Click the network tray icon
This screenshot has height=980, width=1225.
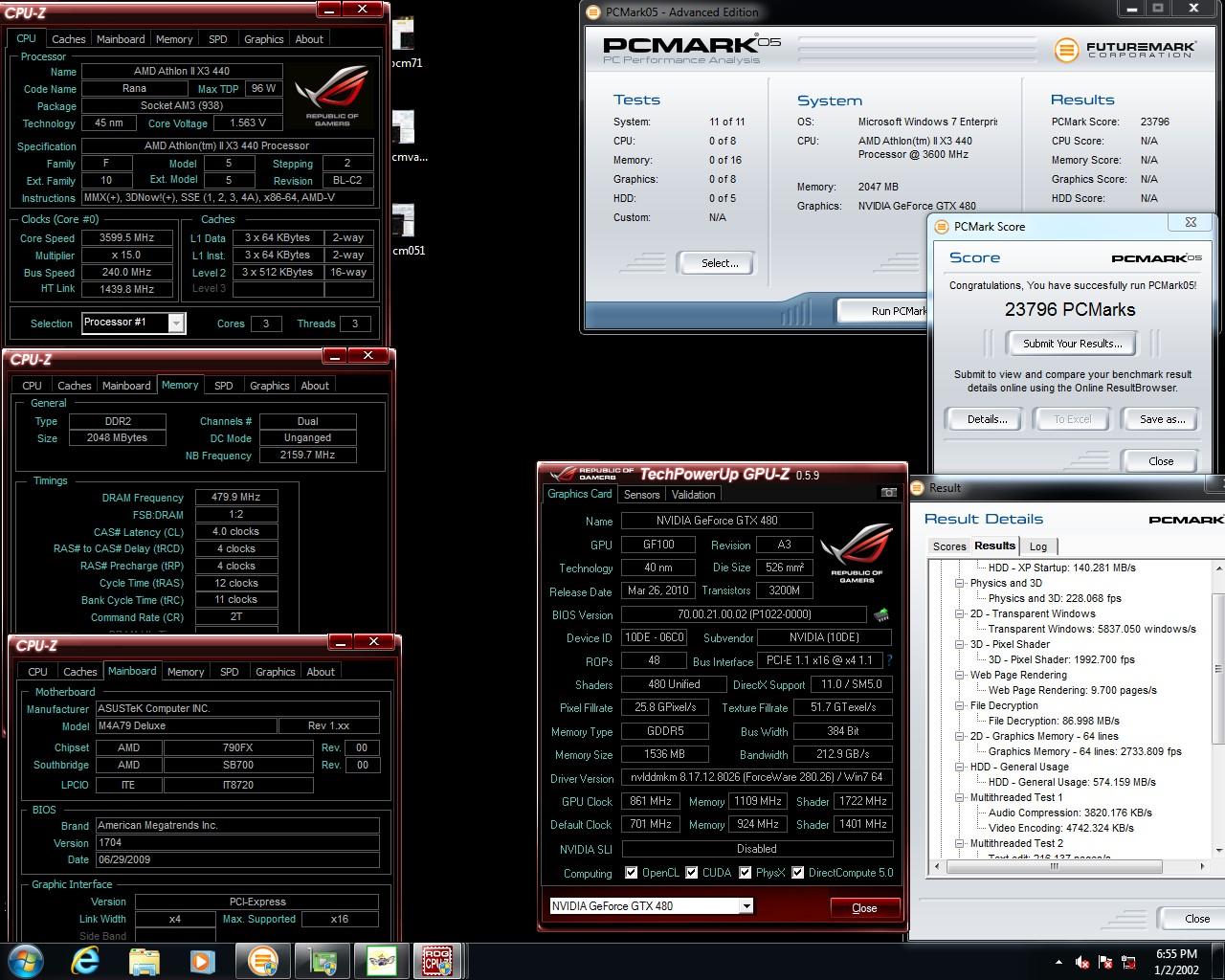(x=1127, y=962)
